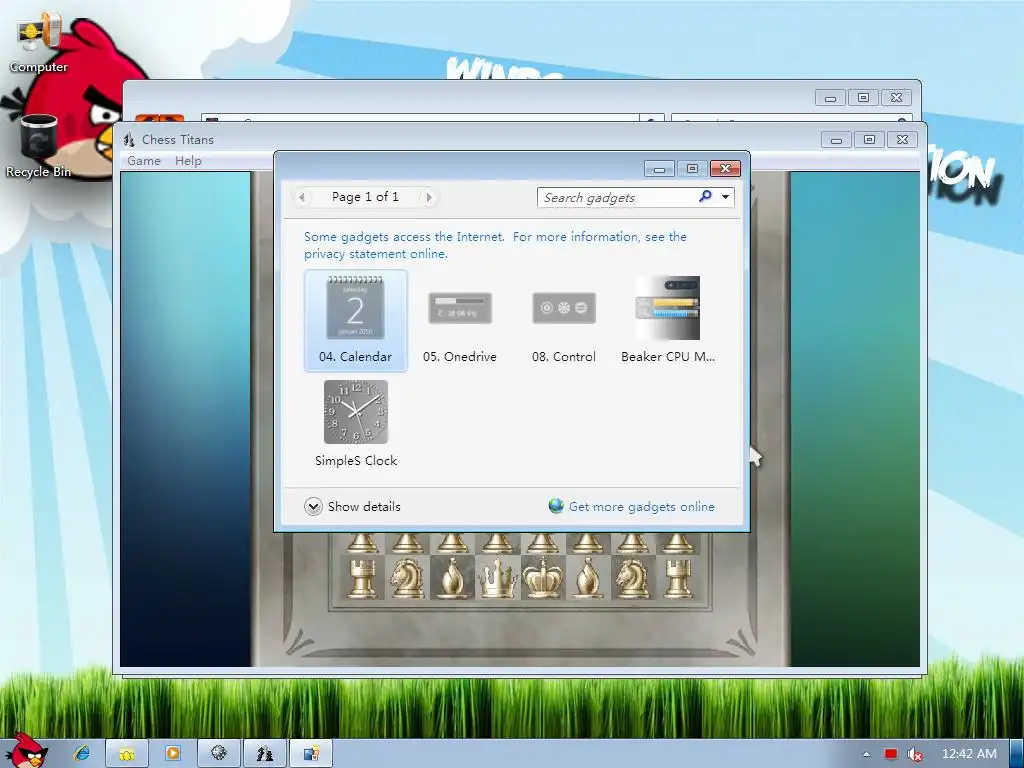Click the red flag tray icon
This screenshot has height=768, width=1024.
tap(891, 754)
